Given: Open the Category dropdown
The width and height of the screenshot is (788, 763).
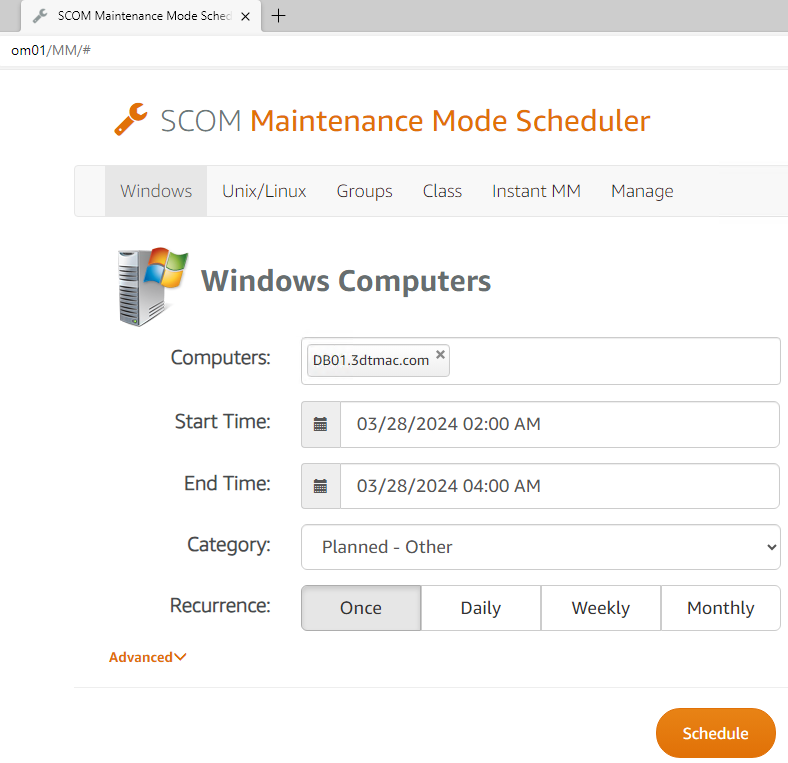Looking at the screenshot, I should point(541,547).
